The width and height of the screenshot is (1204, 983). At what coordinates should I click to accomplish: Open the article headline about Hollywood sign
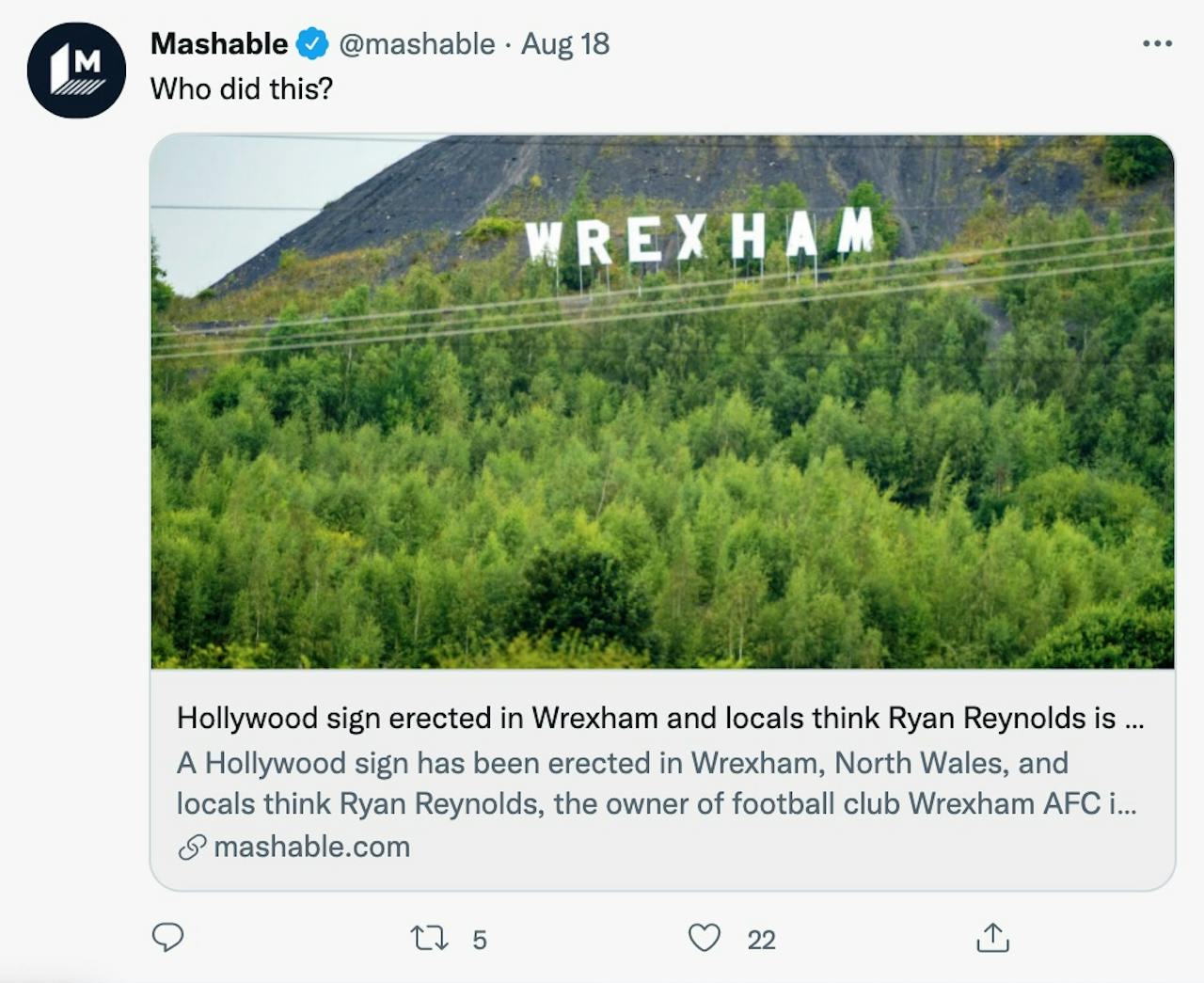(660, 718)
